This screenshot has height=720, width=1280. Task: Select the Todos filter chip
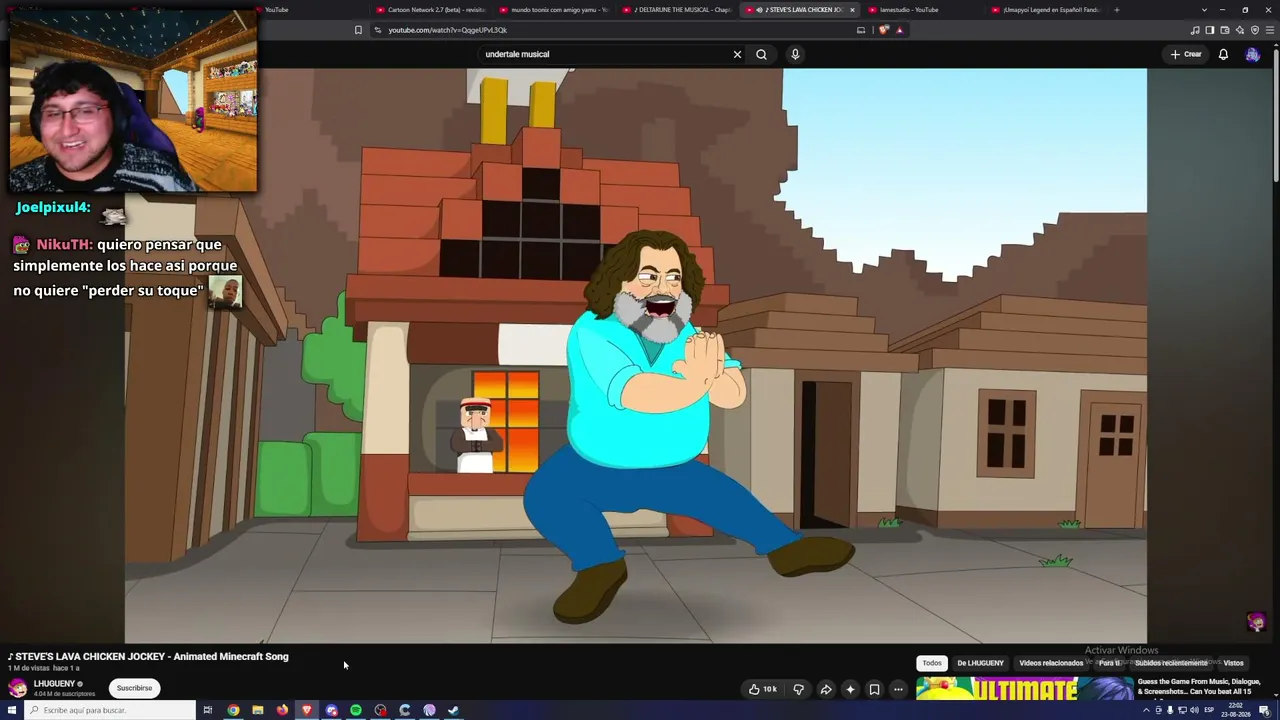pyautogui.click(x=932, y=663)
